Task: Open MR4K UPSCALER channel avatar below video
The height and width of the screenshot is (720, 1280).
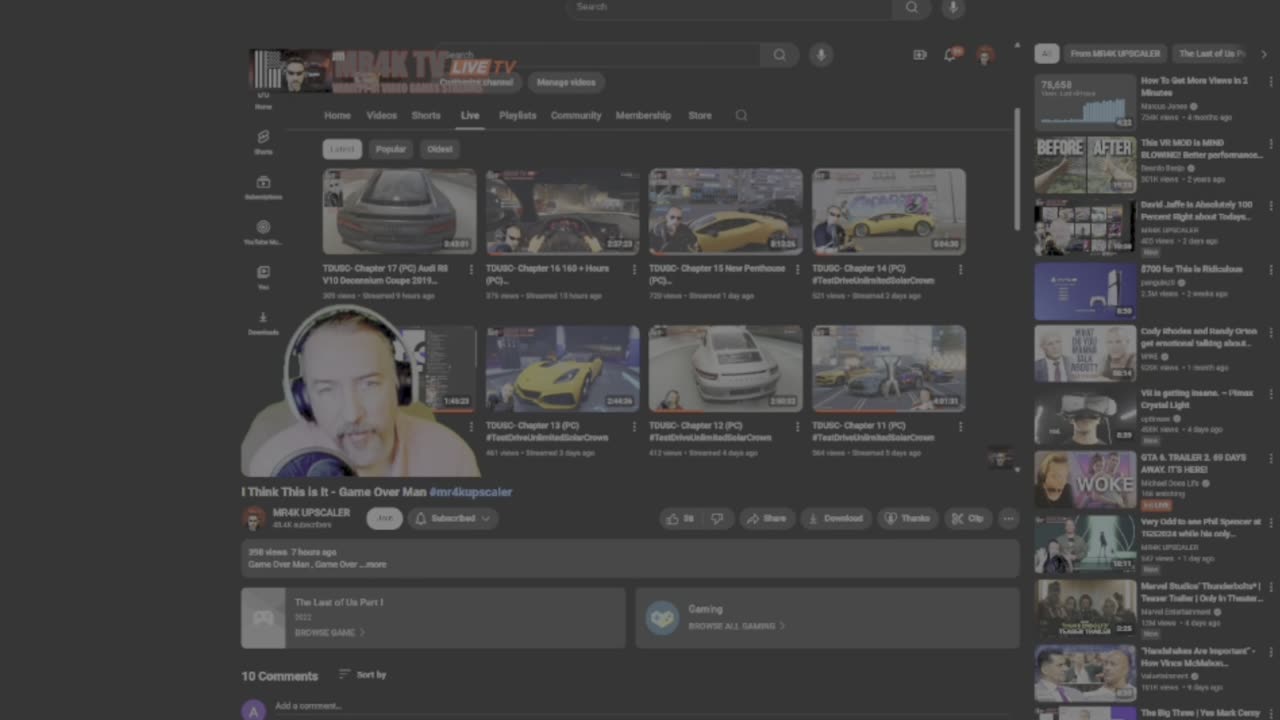Action: click(254, 518)
